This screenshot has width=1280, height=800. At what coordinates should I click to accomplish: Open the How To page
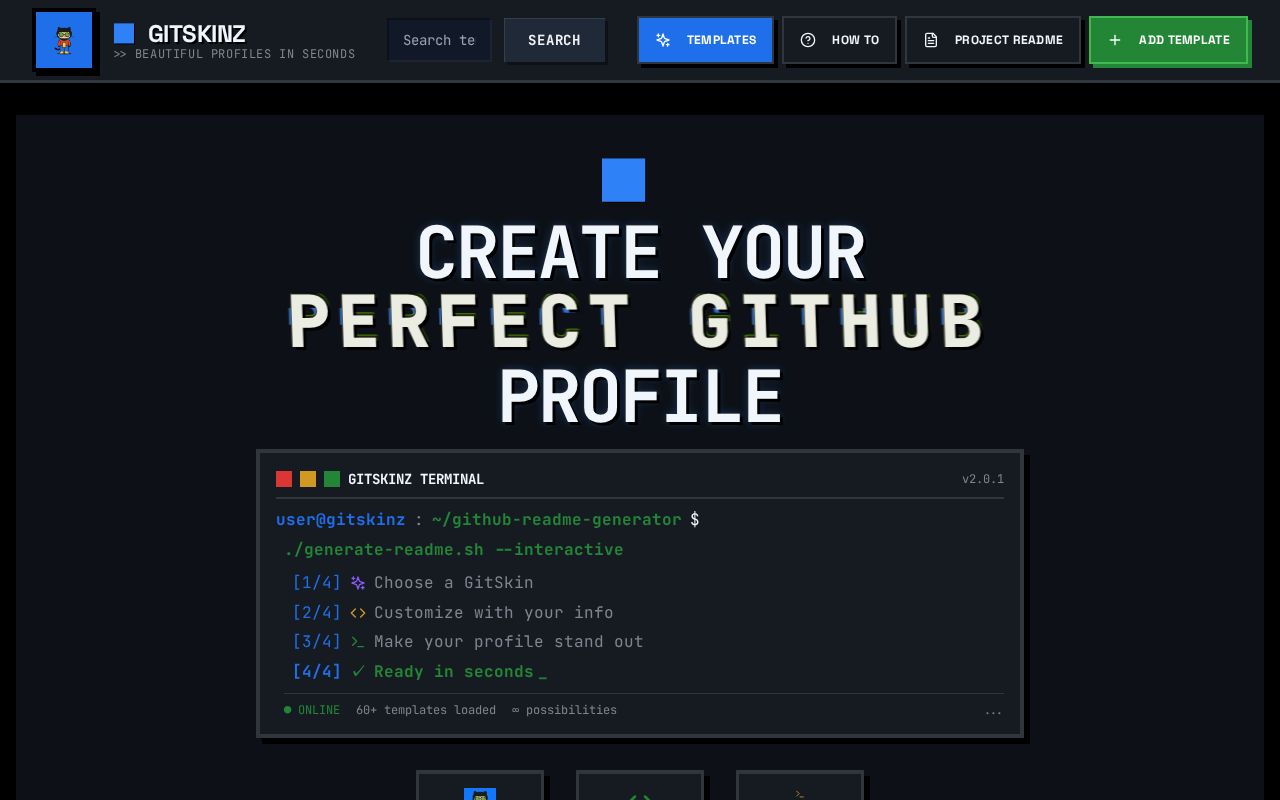839,40
